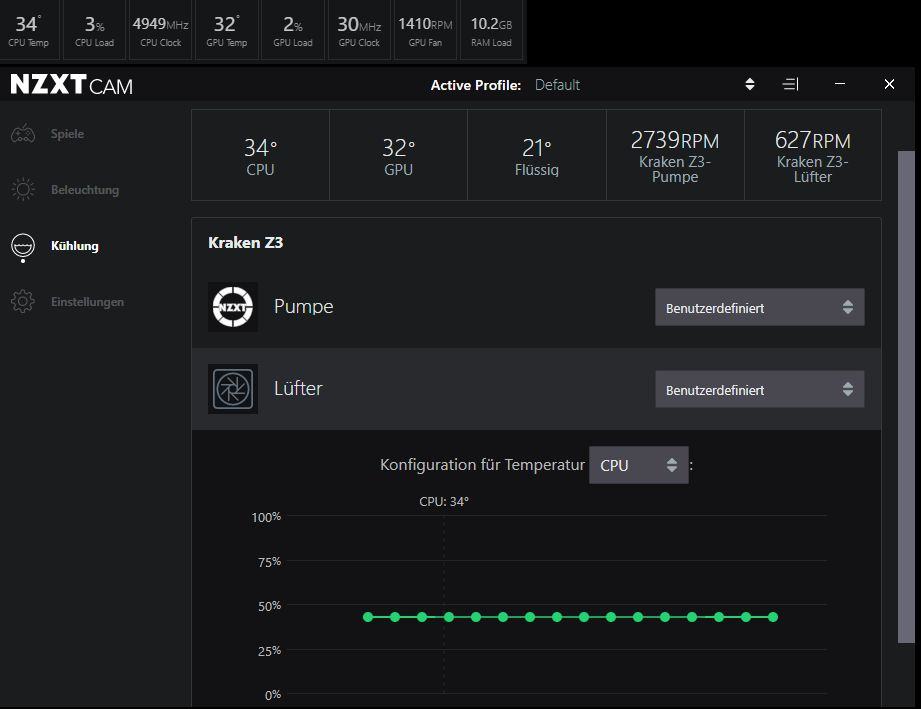Click the GPU Load overlay widget
The width and height of the screenshot is (921, 709).
coord(293,31)
